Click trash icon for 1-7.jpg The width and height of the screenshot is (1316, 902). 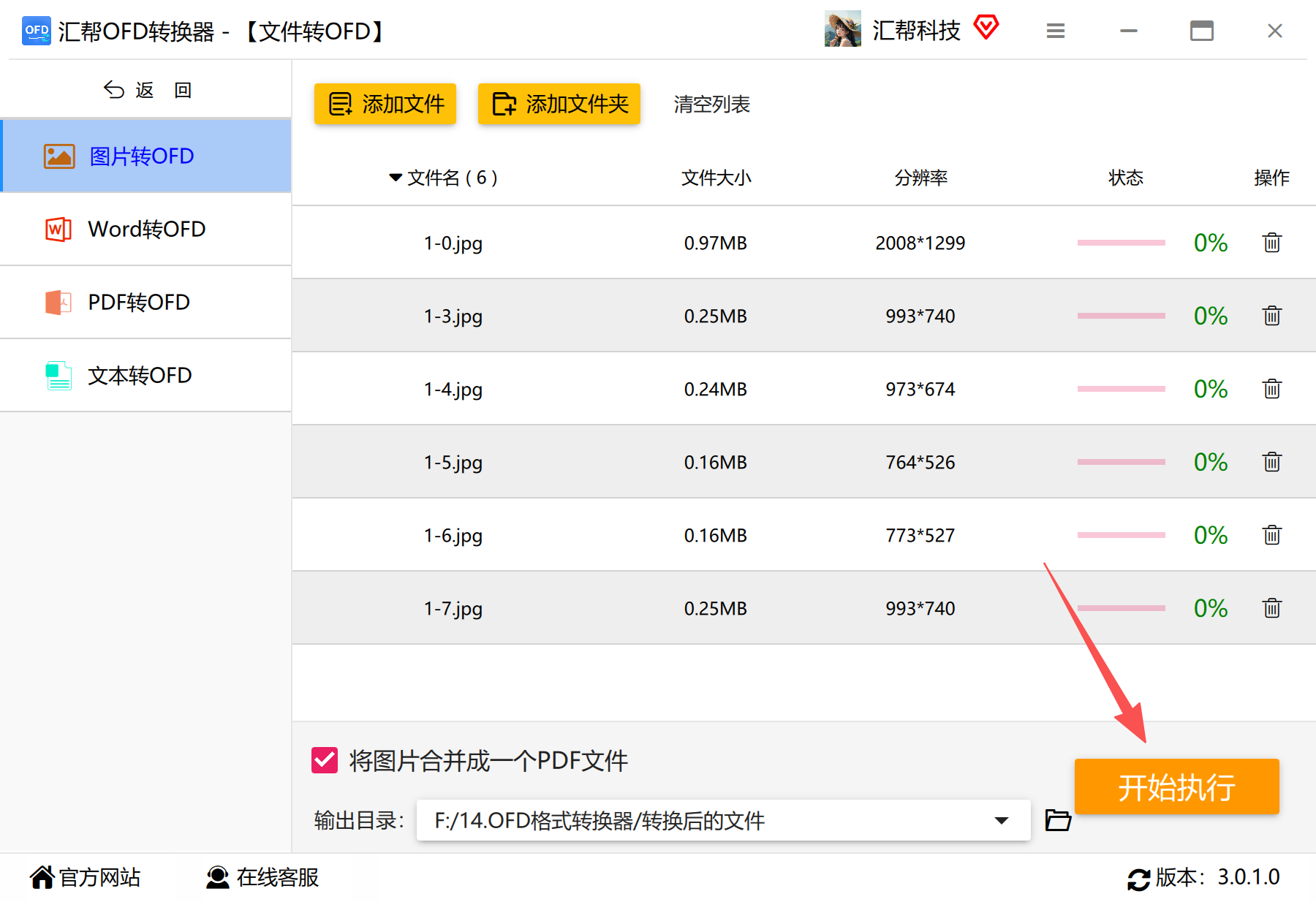point(1271,608)
